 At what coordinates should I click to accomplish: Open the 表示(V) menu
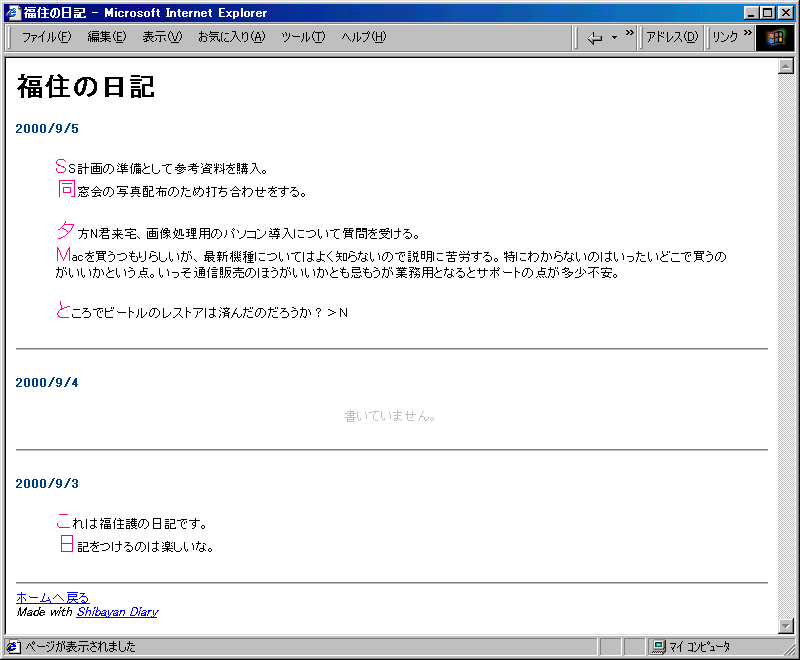tap(161, 37)
